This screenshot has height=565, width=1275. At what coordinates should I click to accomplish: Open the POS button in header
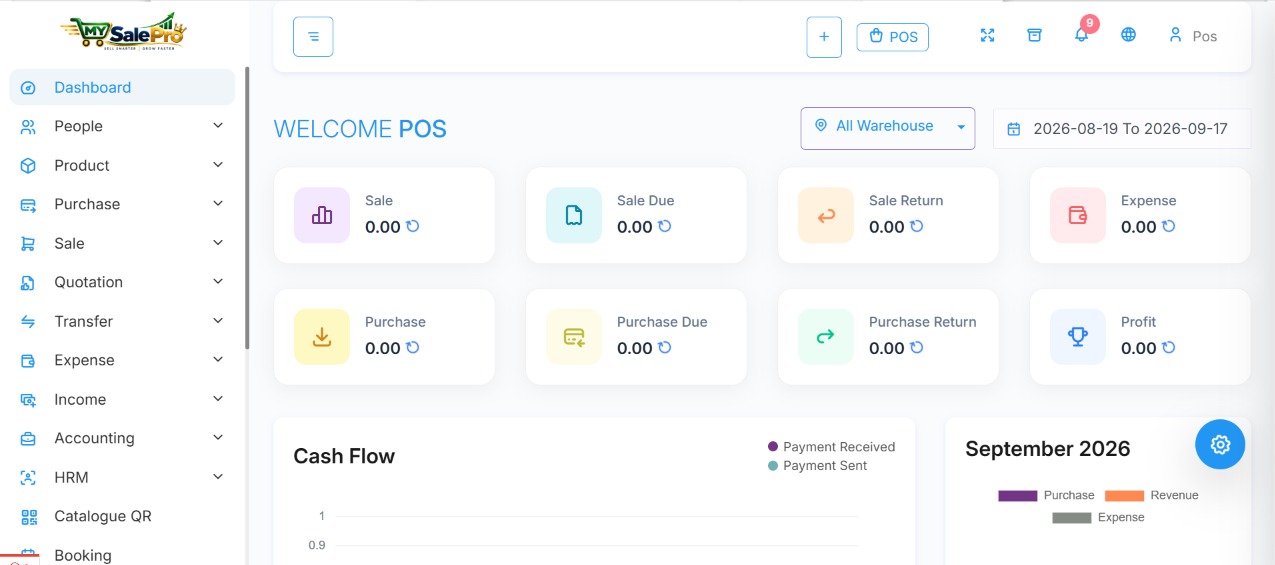893,37
